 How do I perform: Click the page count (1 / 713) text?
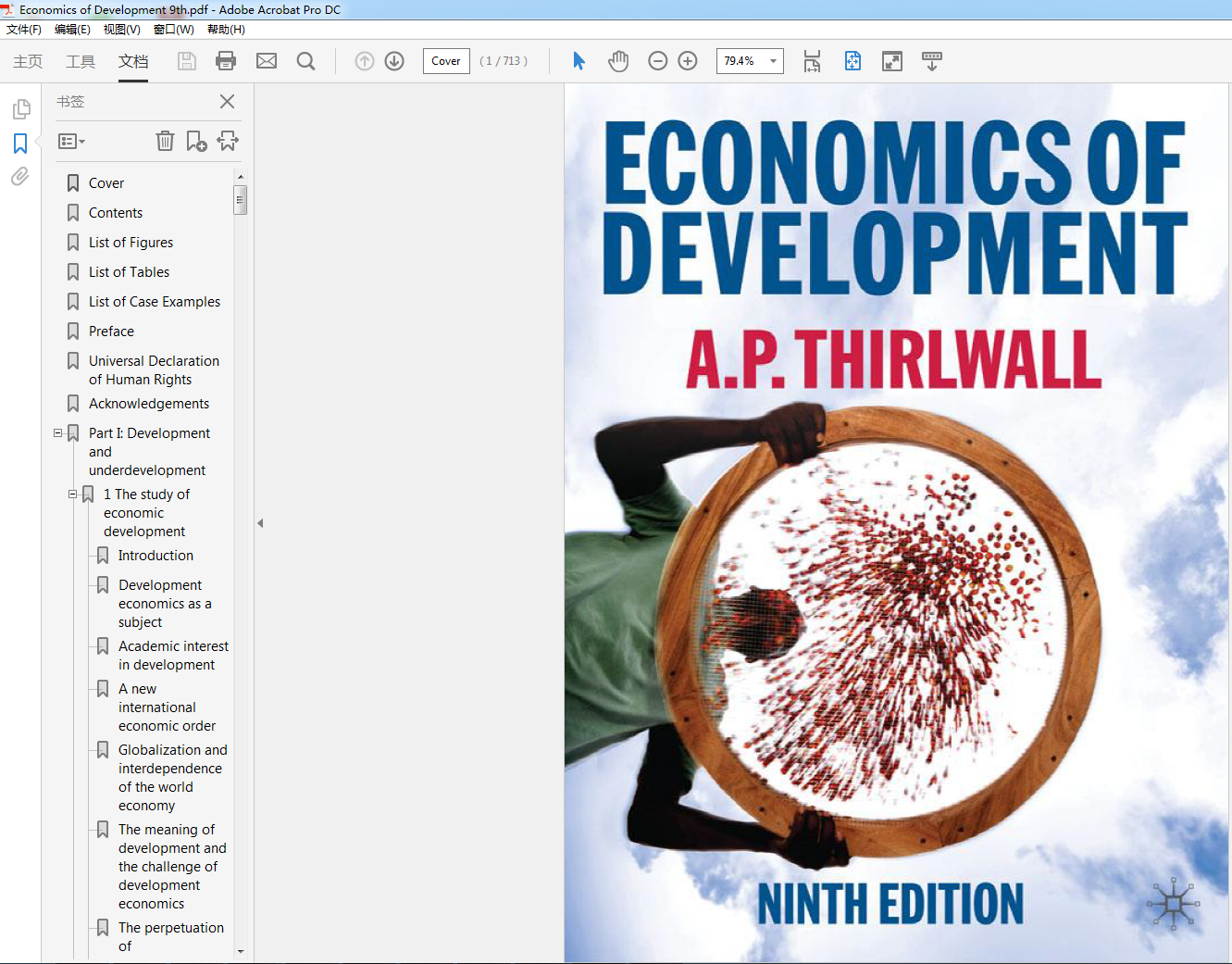pyautogui.click(x=504, y=61)
